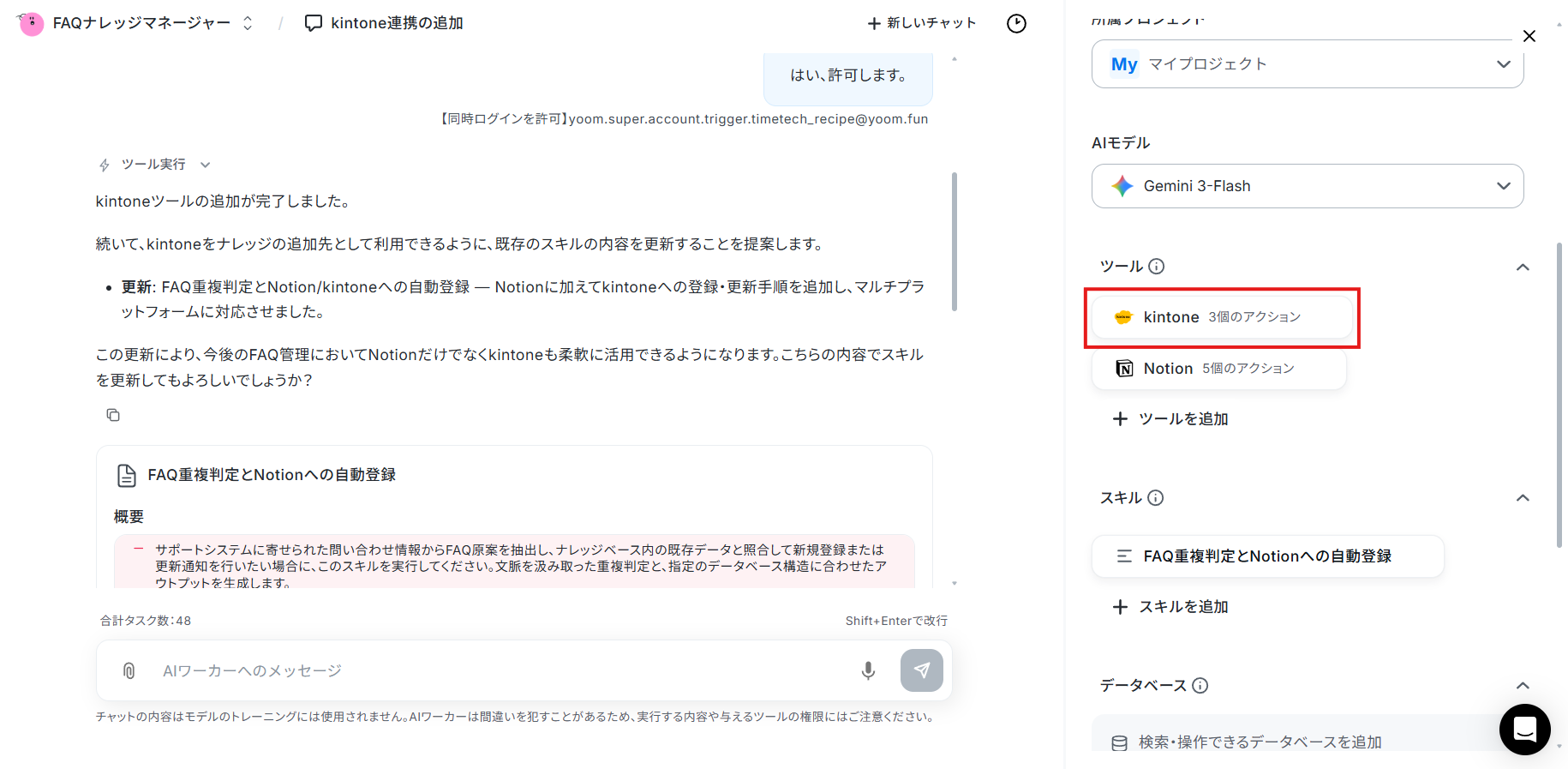The width and height of the screenshot is (1568, 769).
Task: Click info icon next to データベース heading
Action: click(x=1200, y=685)
